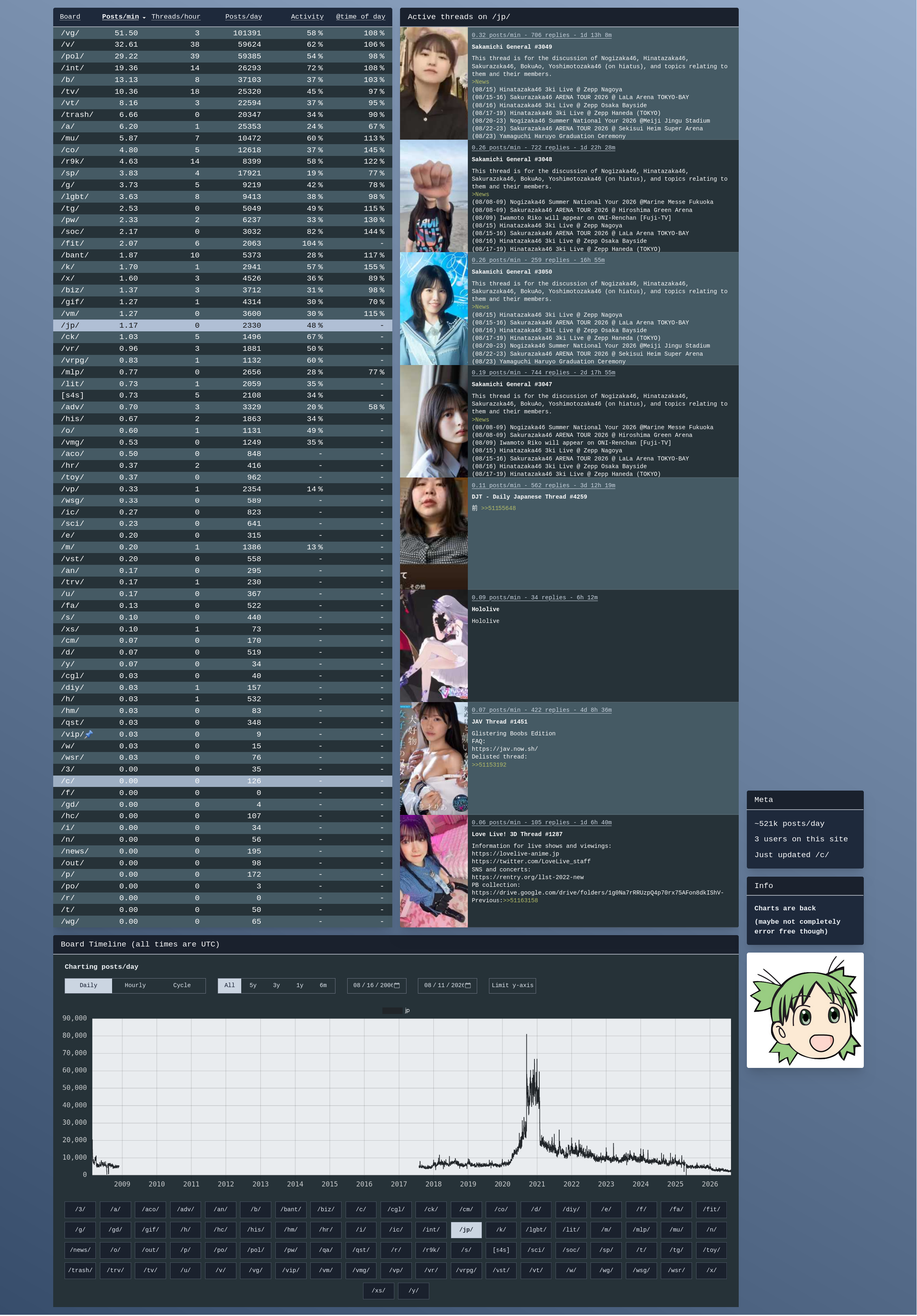Viewport: 917px width, 1316px height.
Task: Set chart range to 1y
Action: pyautogui.click(x=300, y=985)
